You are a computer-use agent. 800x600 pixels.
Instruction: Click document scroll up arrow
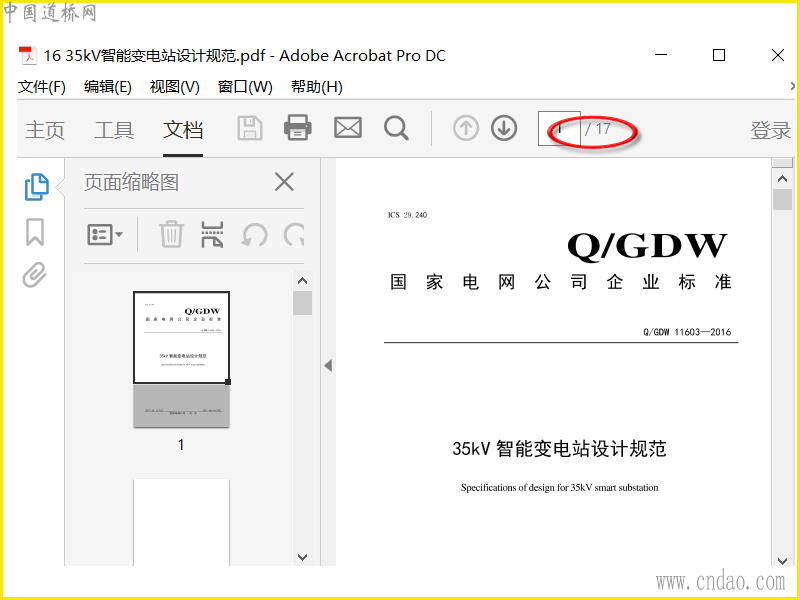[x=782, y=179]
